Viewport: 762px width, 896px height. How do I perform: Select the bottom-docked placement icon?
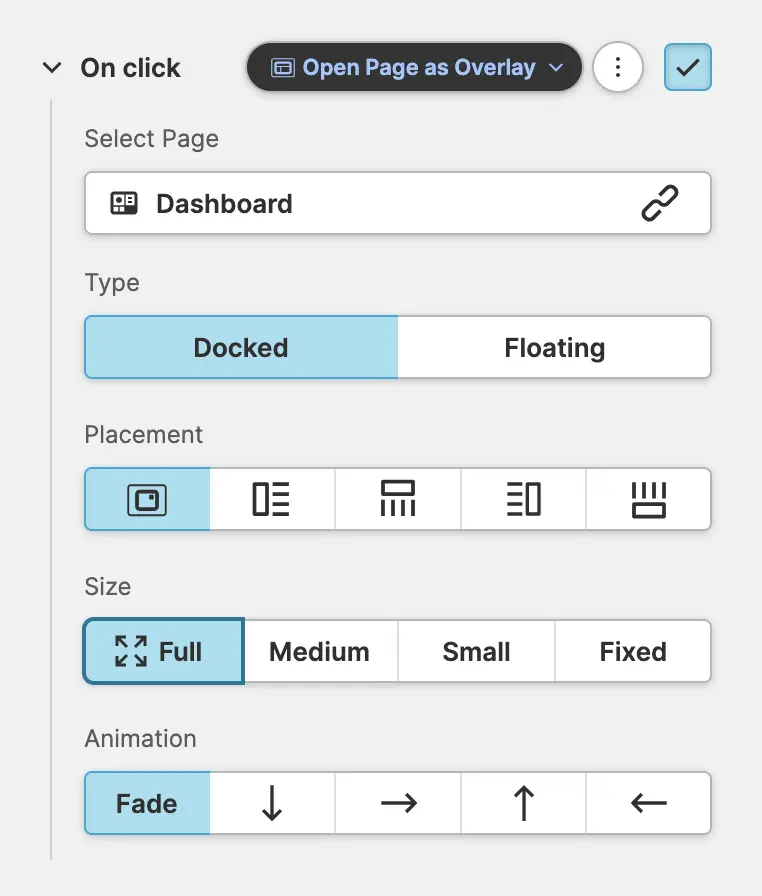648,499
